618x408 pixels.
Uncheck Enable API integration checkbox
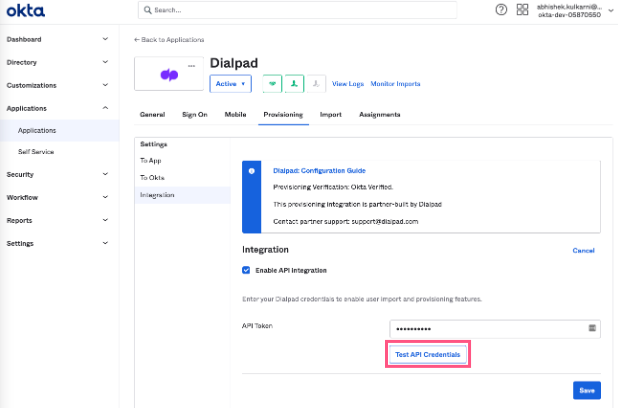click(246, 270)
